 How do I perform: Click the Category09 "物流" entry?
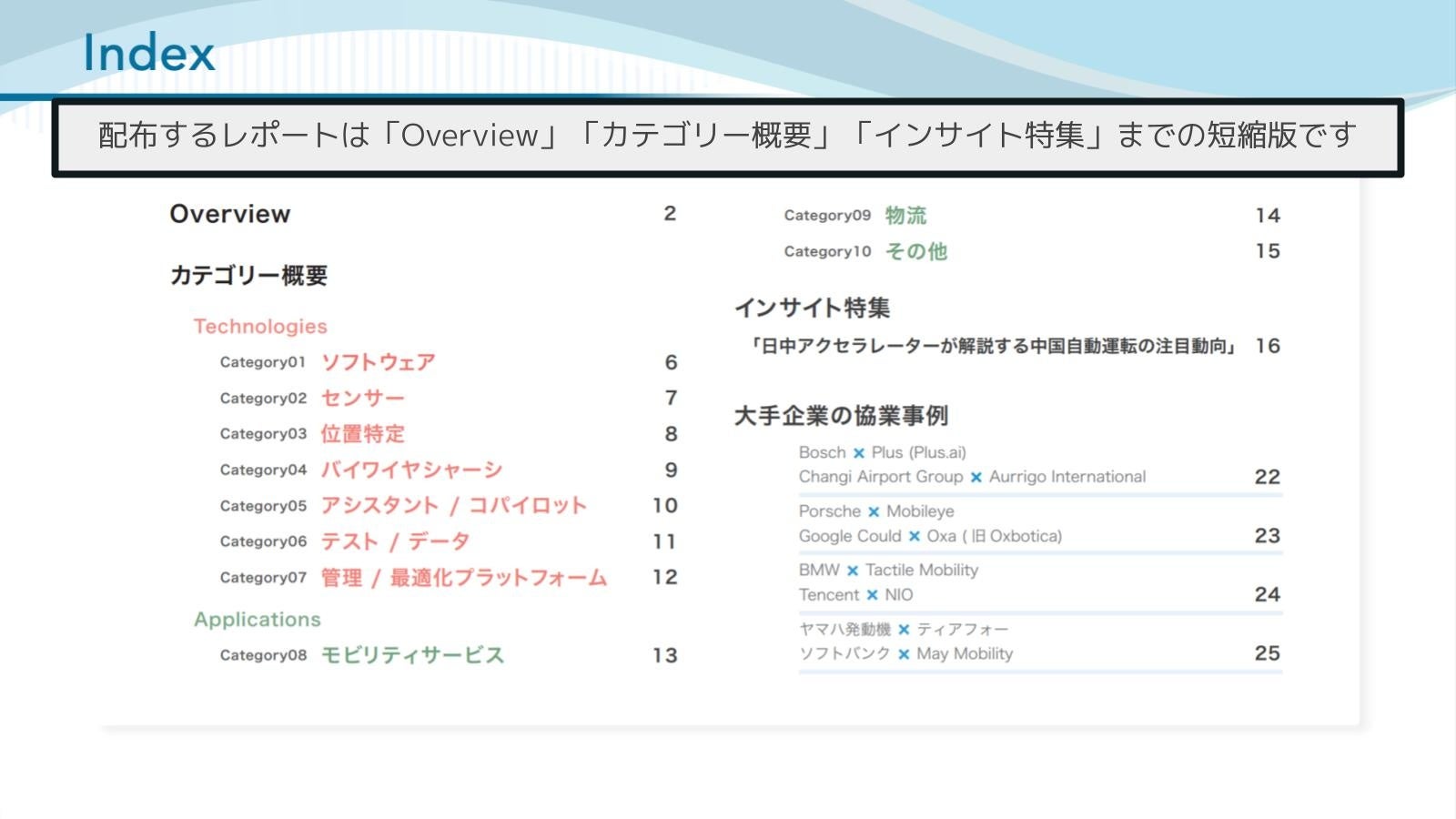pos(905,216)
